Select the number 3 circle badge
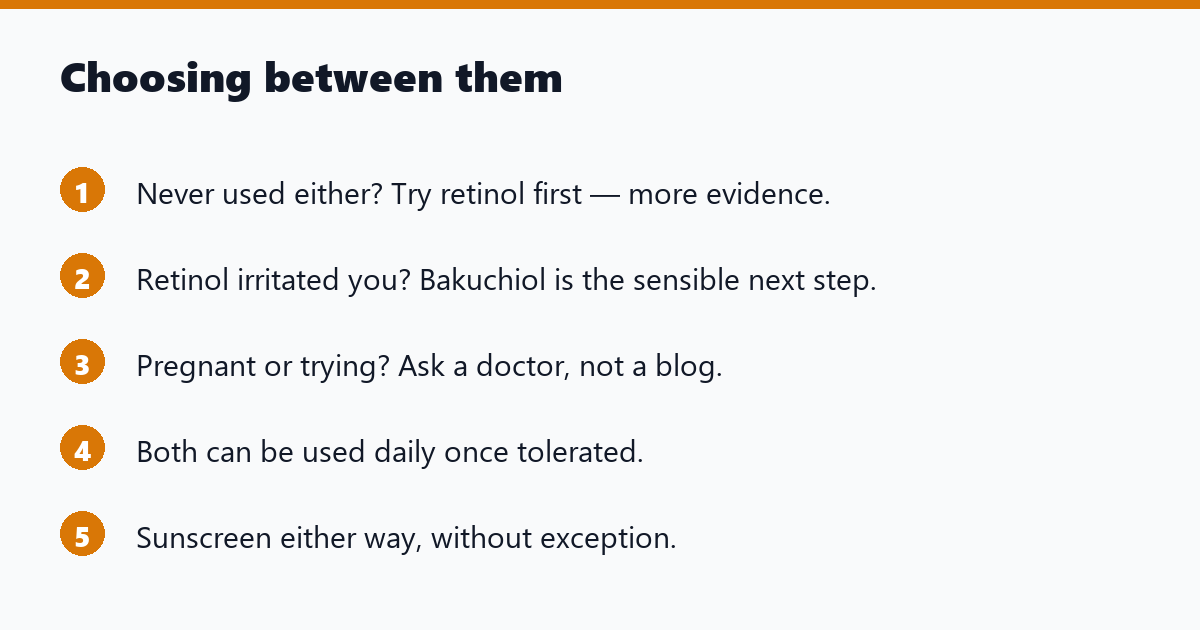This screenshot has height=630, width=1200. (x=82, y=362)
